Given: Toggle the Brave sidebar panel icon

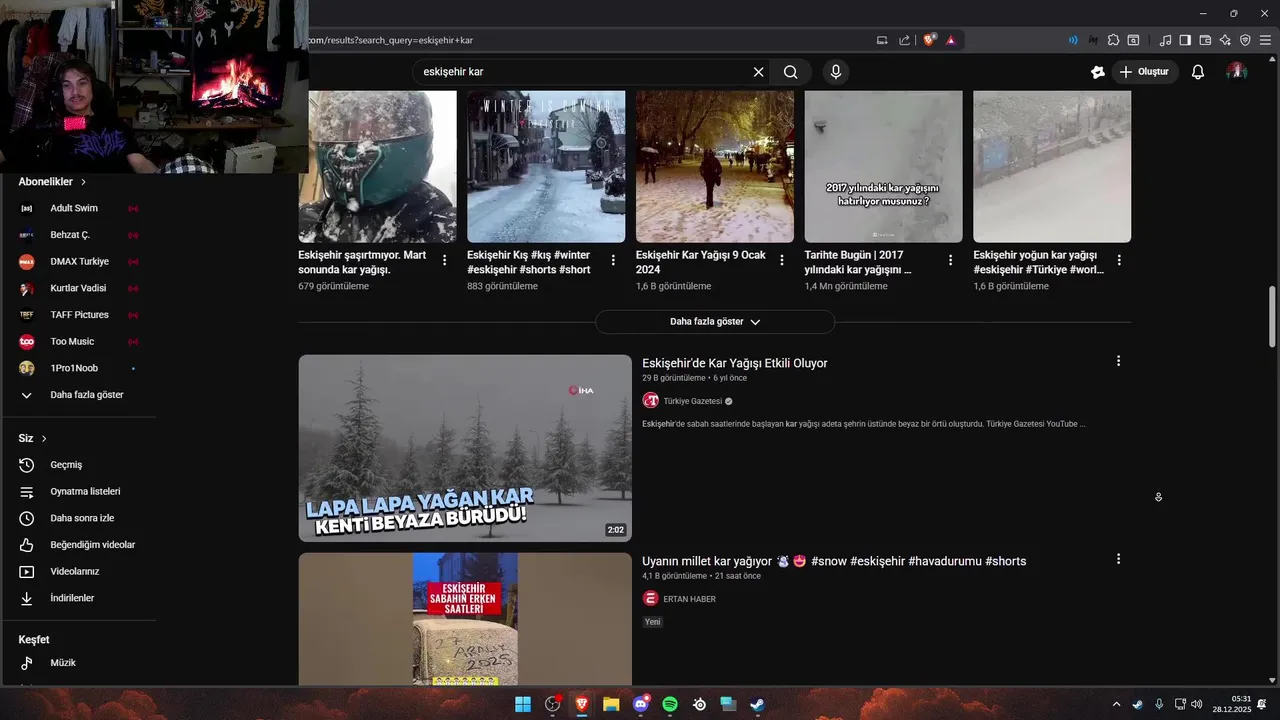Looking at the screenshot, I should click(x=1185, y=40).
